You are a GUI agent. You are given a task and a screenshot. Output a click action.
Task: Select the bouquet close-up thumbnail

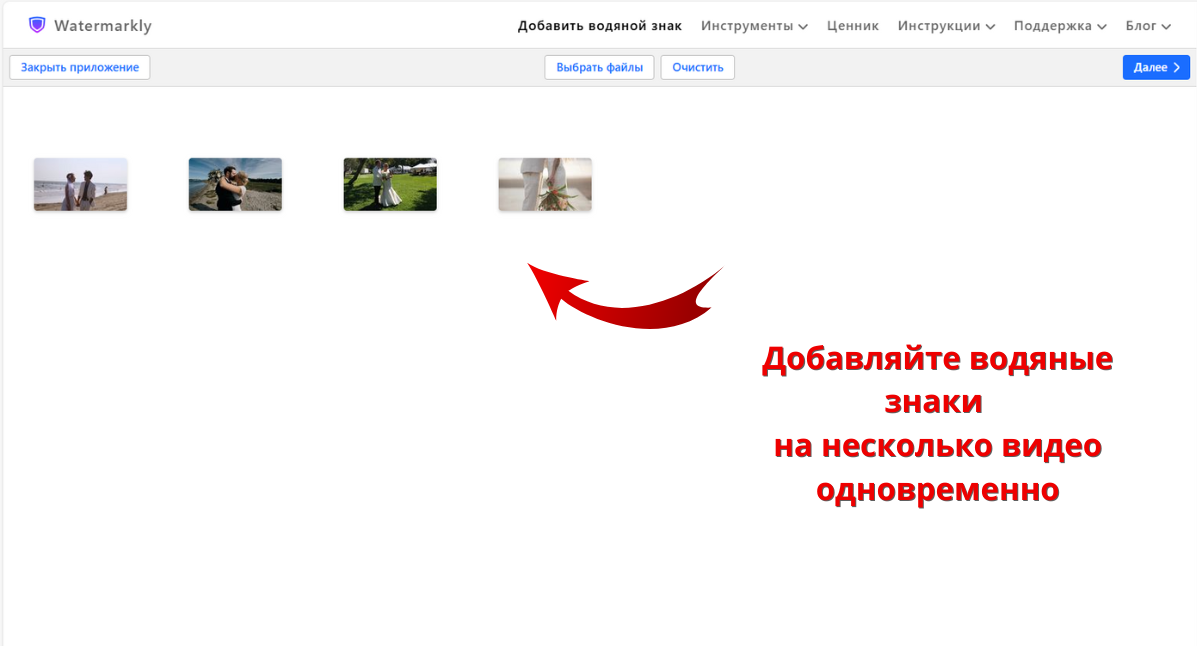[x=545, y=184]
